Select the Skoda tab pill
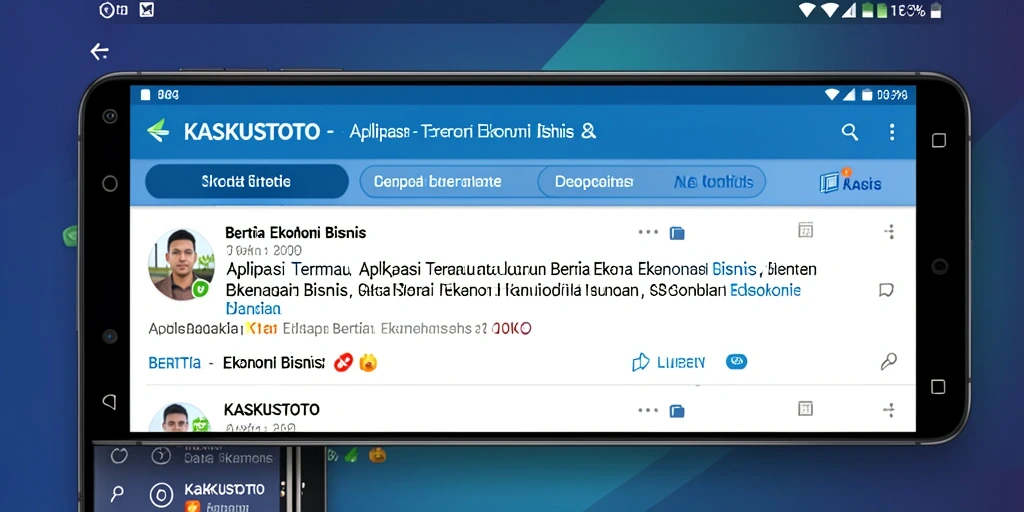The width and height of the screenshot is (1024, 512). (247, 182)
